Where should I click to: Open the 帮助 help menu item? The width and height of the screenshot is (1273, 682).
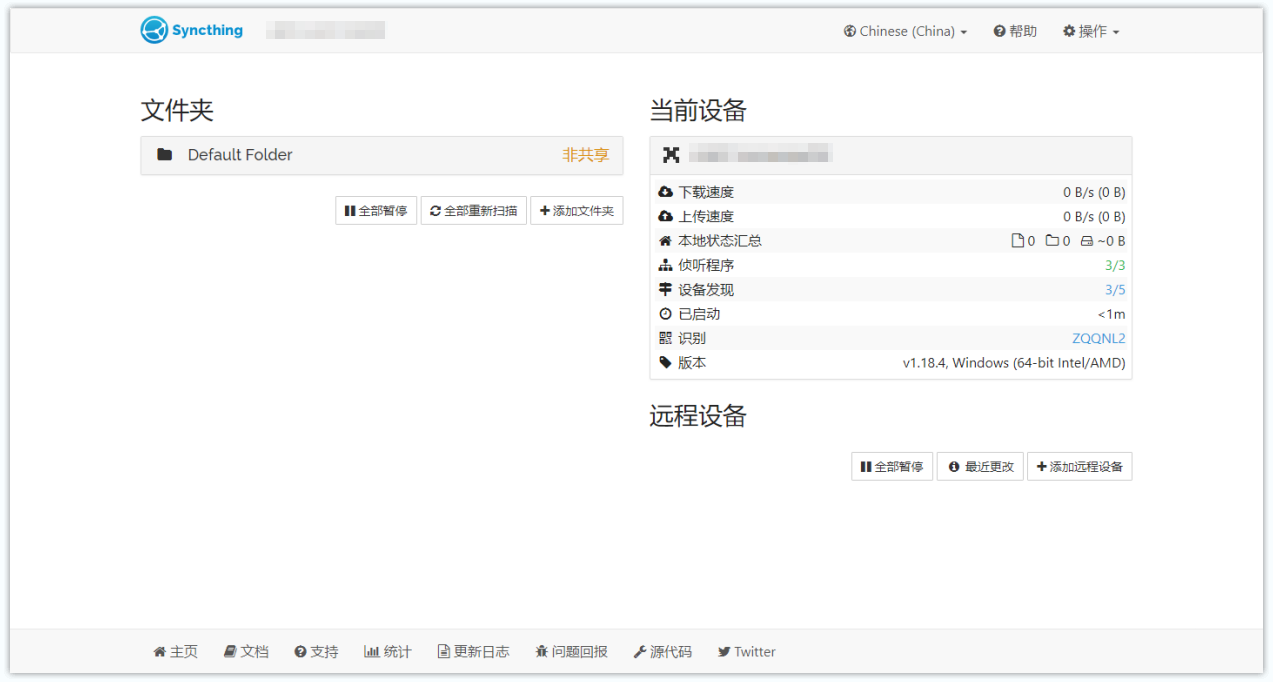pos(1015,31)
